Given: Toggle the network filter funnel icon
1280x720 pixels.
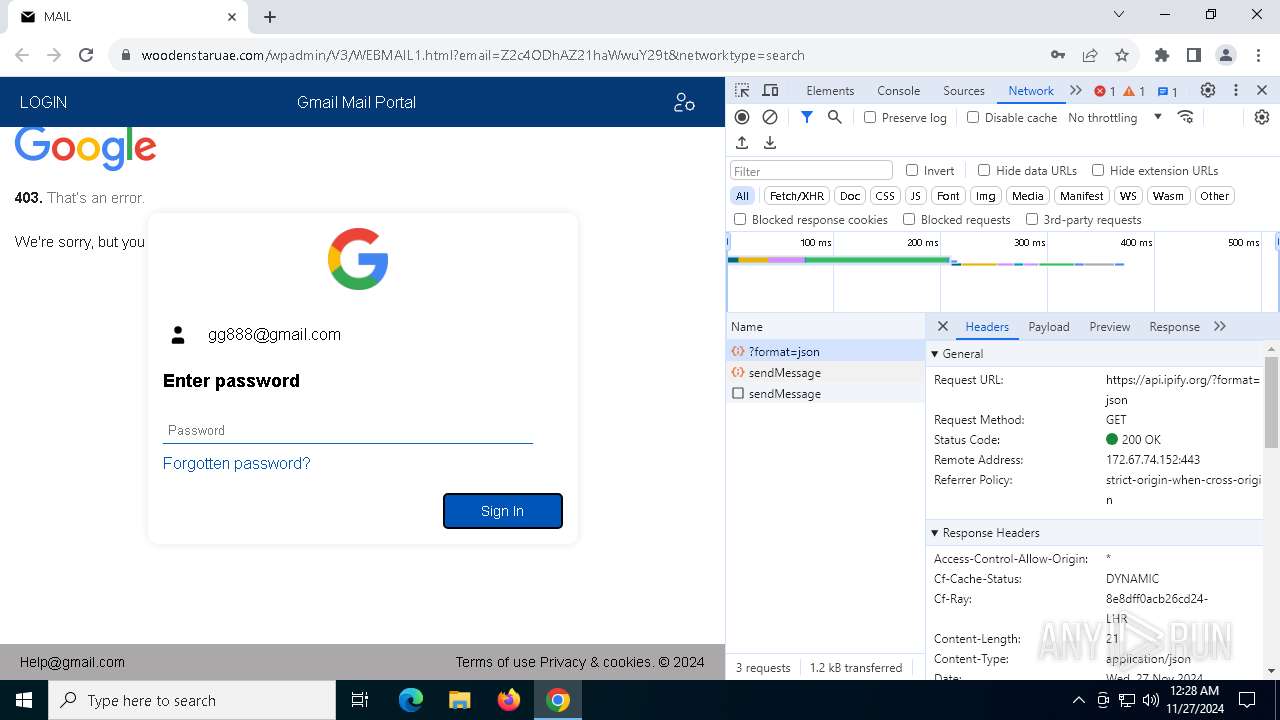Looking at the screenshot, I should (x=807, y=117).
